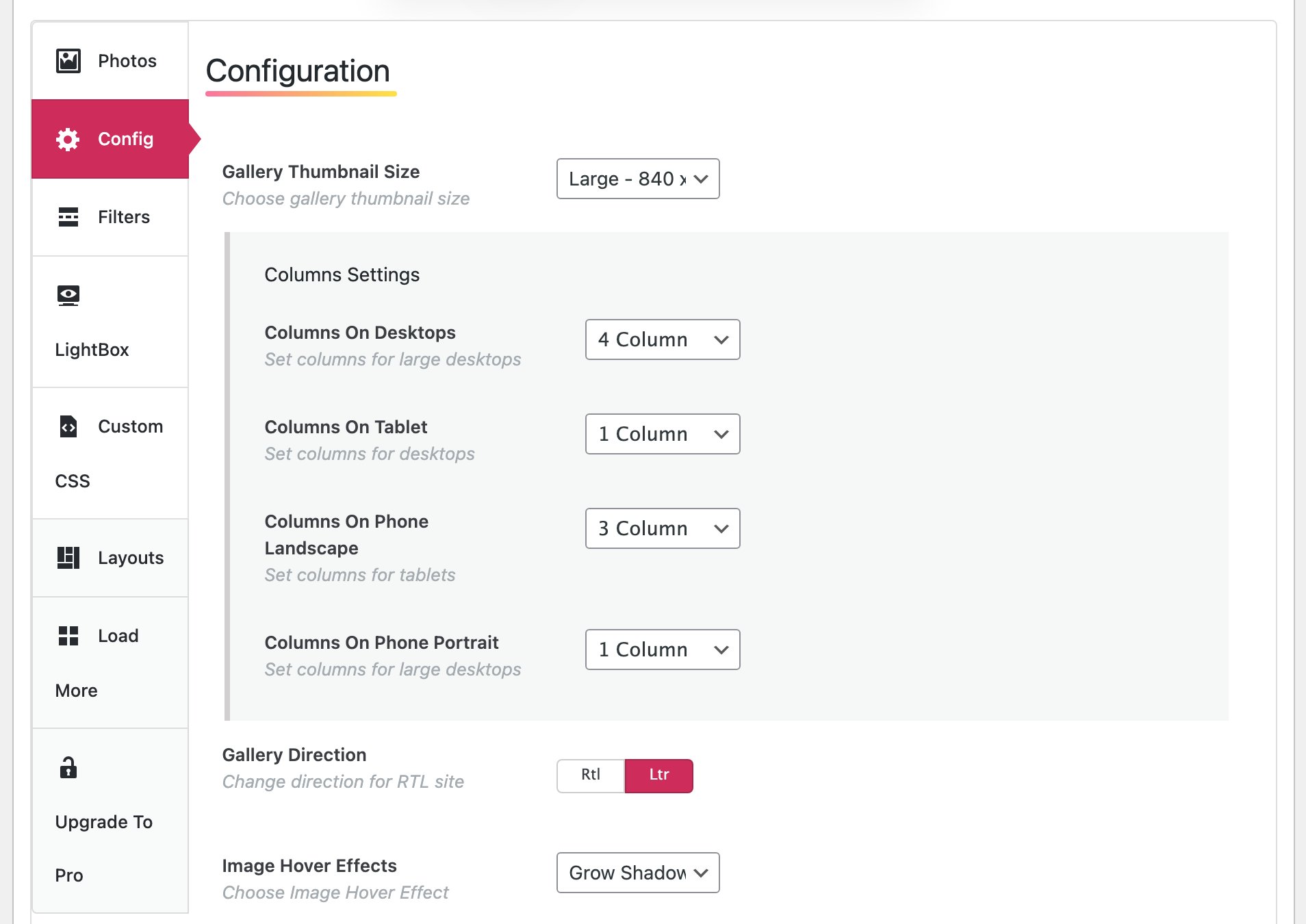Click the Custom CSS code file icon
Viewport: 1306px width, 924px height.
(68, 426)
